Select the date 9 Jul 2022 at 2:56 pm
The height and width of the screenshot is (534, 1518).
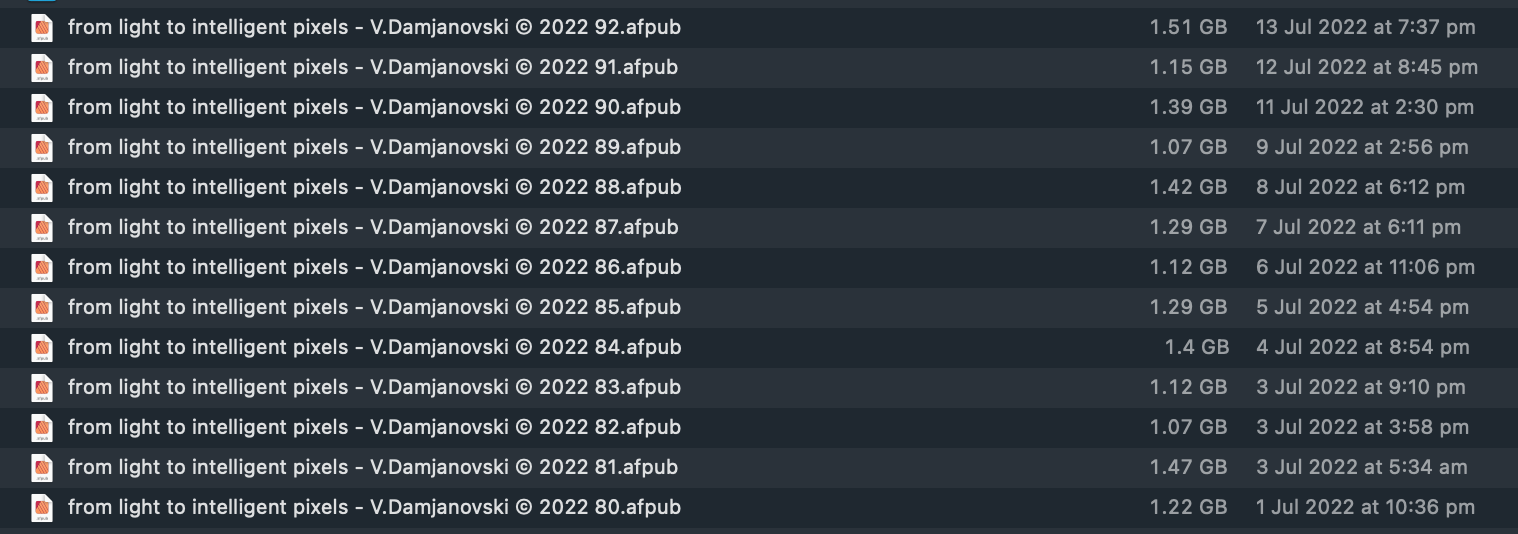1362,147
